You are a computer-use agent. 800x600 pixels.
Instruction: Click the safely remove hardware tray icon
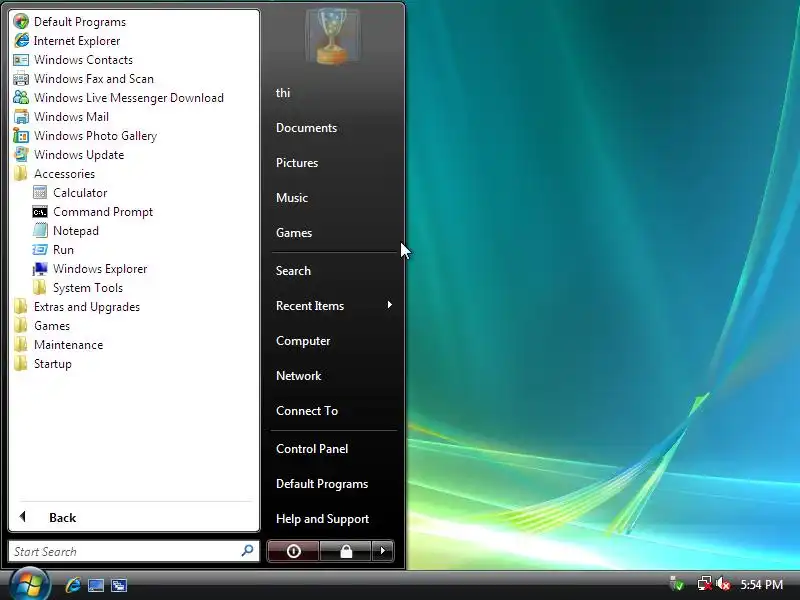pos(677,584)
